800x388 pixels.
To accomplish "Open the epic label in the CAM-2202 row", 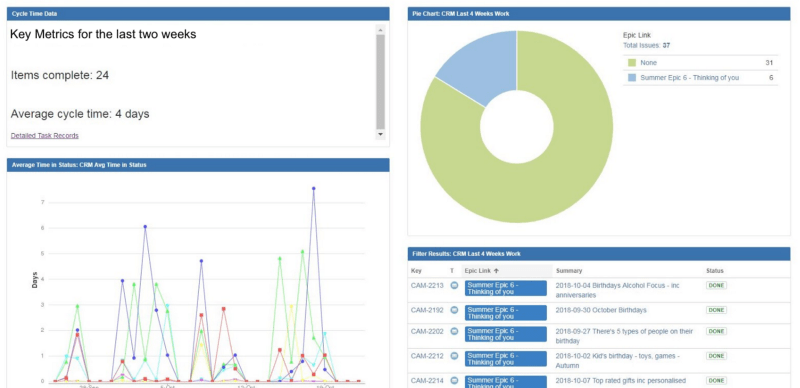I will pos(506,334).
